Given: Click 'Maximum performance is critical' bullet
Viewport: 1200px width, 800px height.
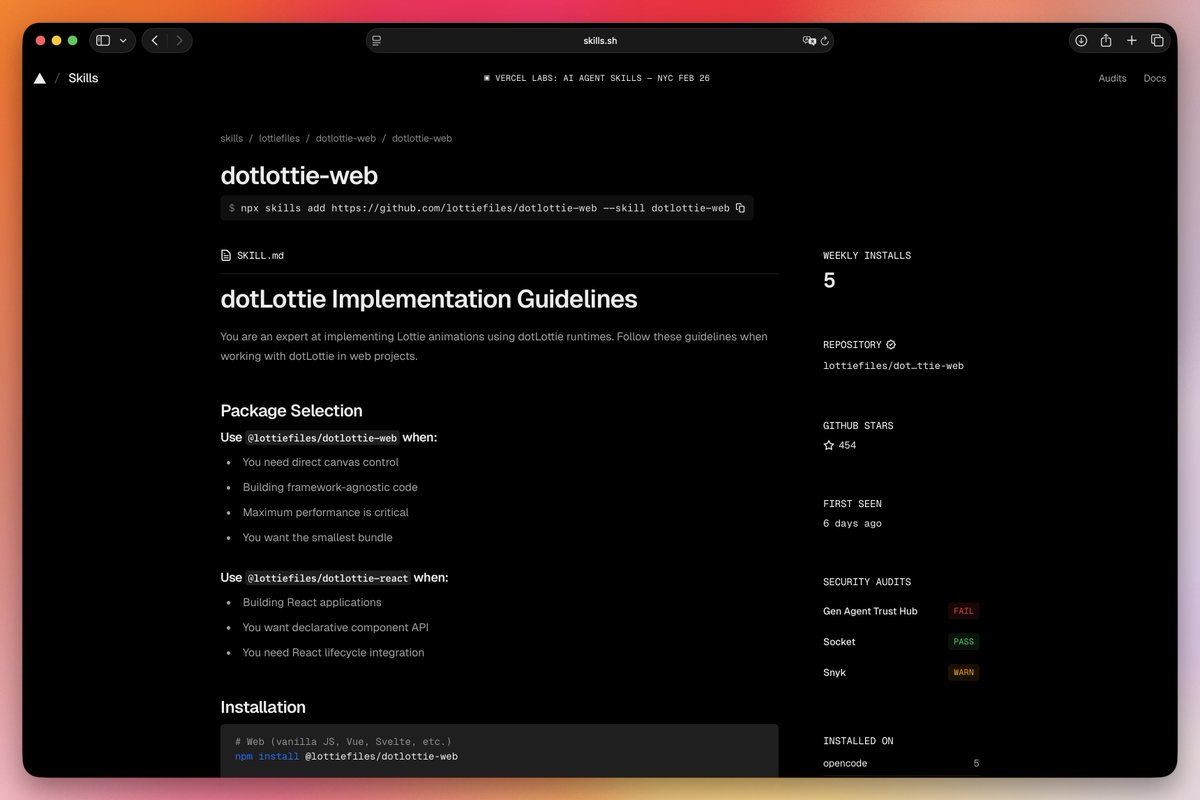Looking at the screenshot, I should (325, 512).
